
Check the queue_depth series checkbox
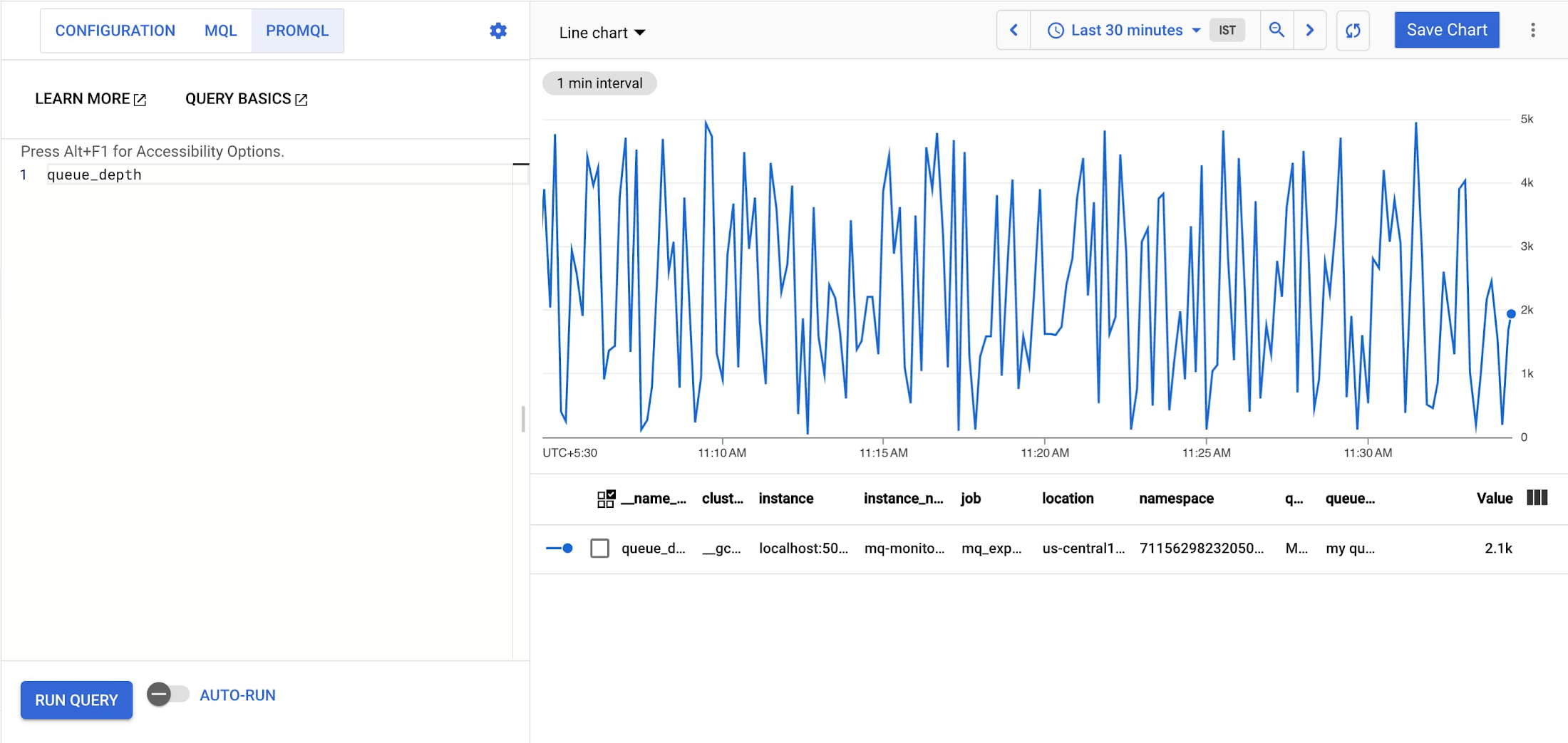coord(599,548)
